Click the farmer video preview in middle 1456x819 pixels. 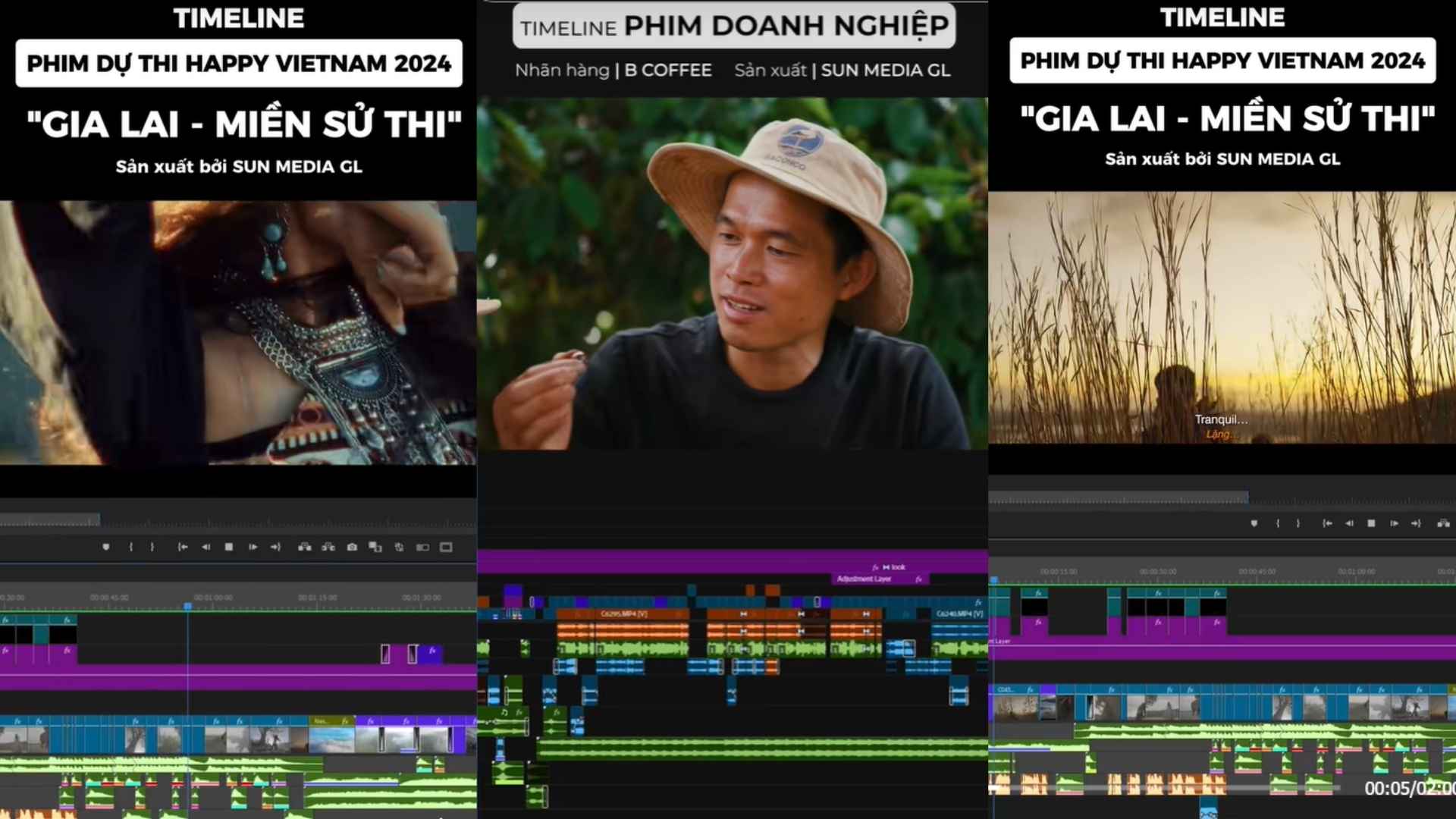click(x=733, y=274)
